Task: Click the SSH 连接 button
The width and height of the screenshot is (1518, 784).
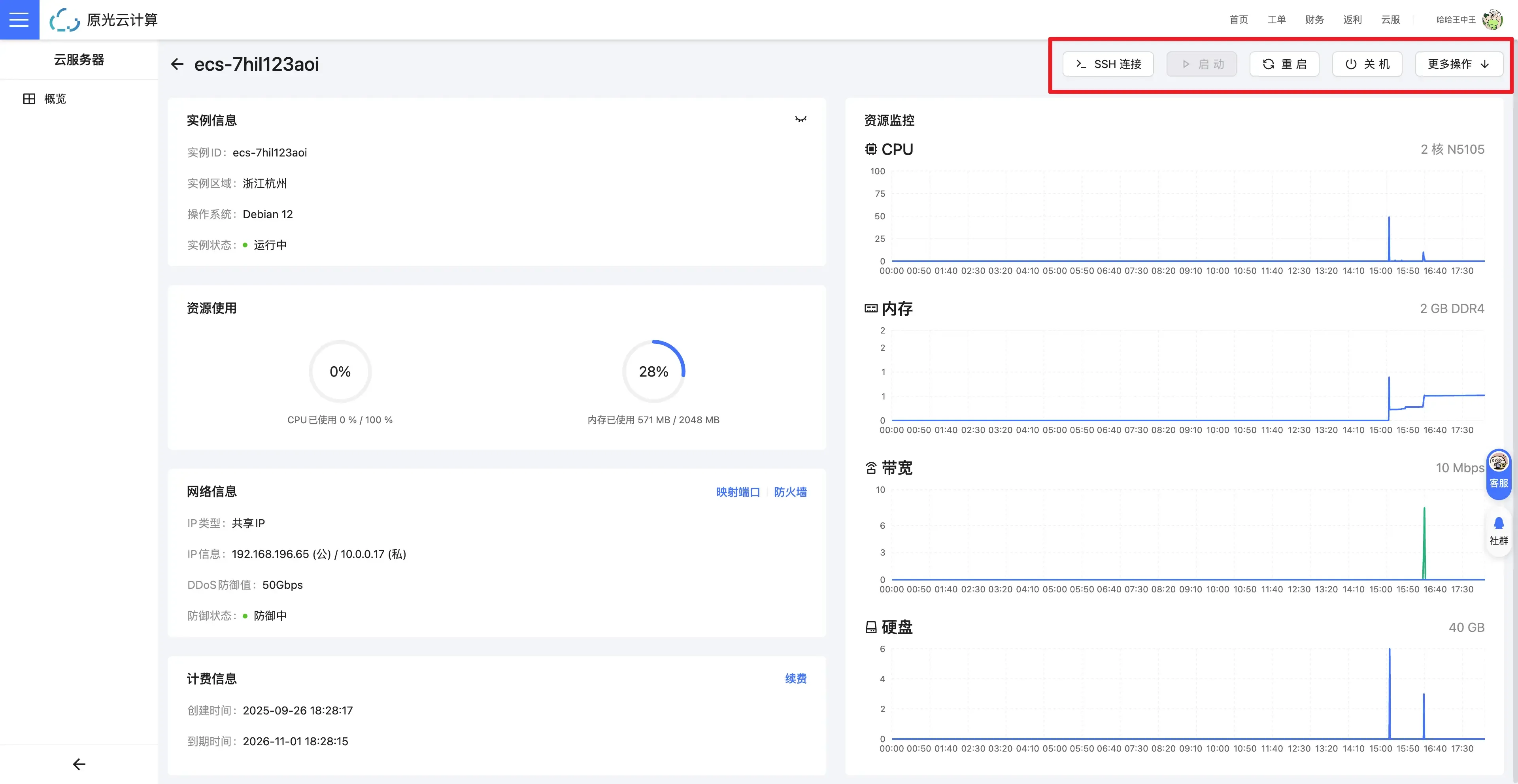Action: [x=1107, y=64]
